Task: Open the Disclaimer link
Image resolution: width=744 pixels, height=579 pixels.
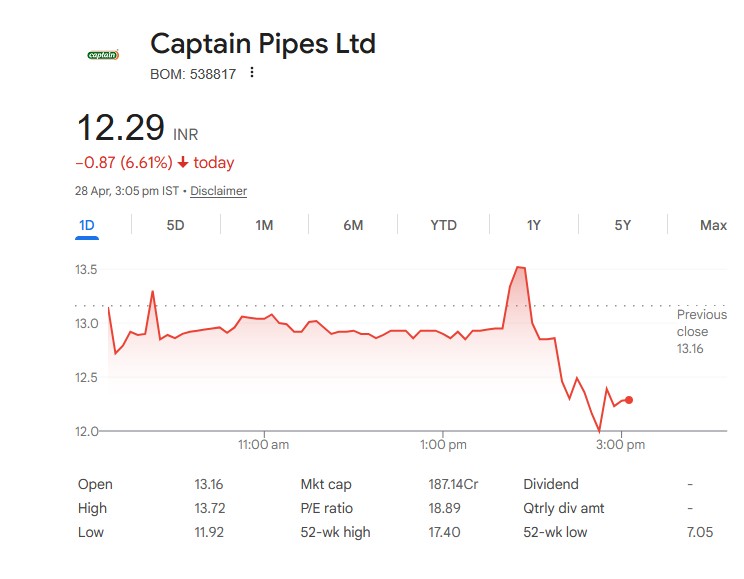Action: (218, 191)
